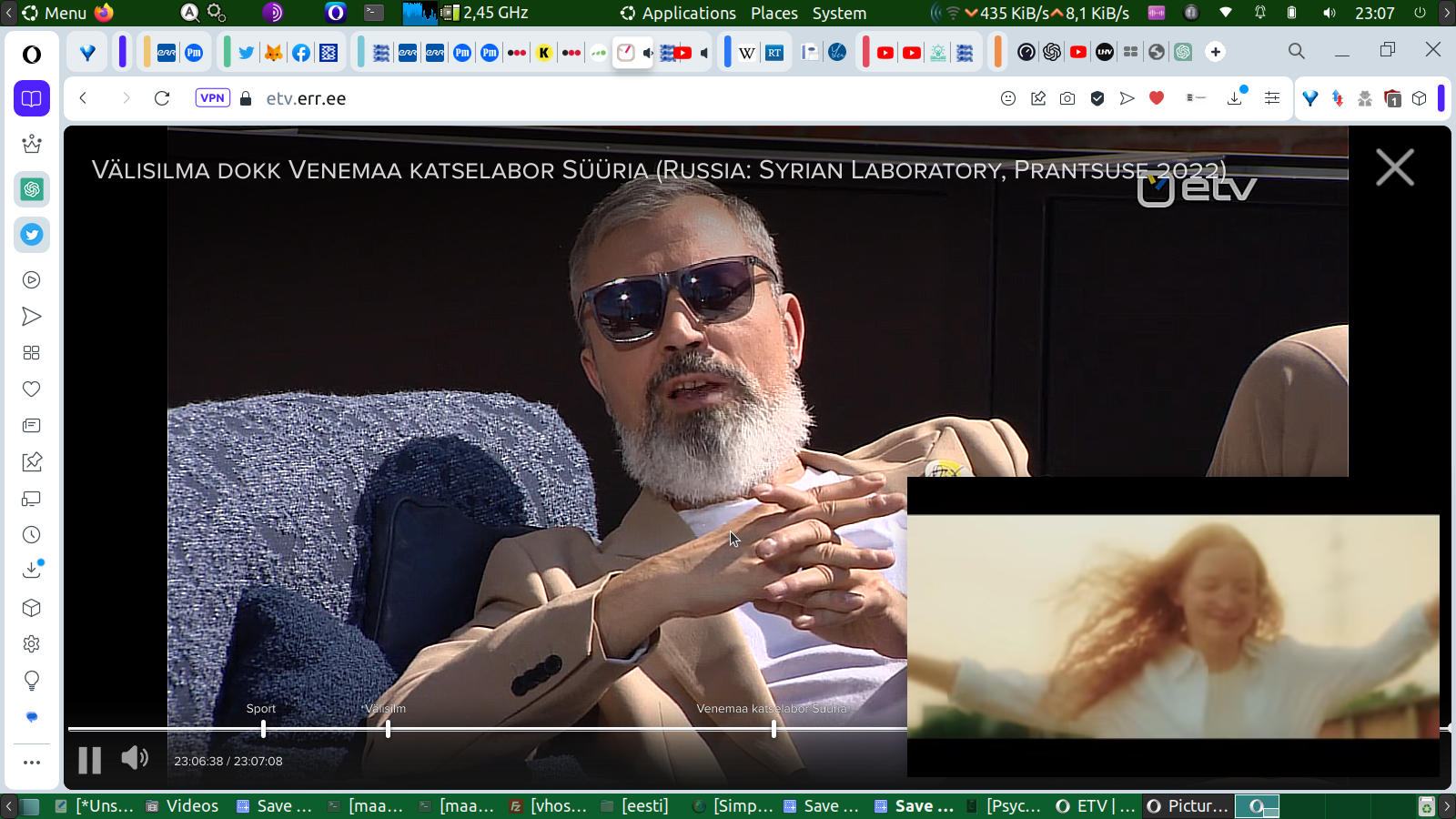Jump to the Välisilm timeline marker
The image size is (1456, 819).
point(388,729)
